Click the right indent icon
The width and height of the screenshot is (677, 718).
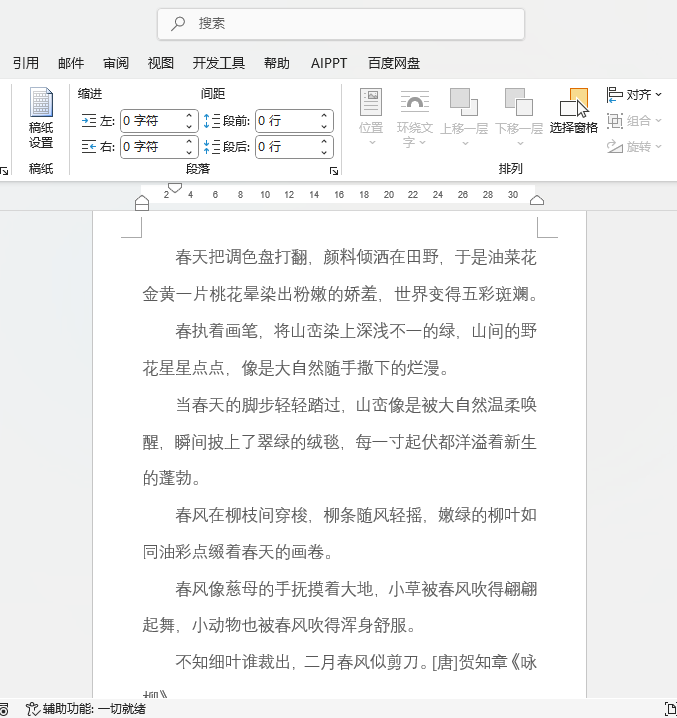pos(89,147)
